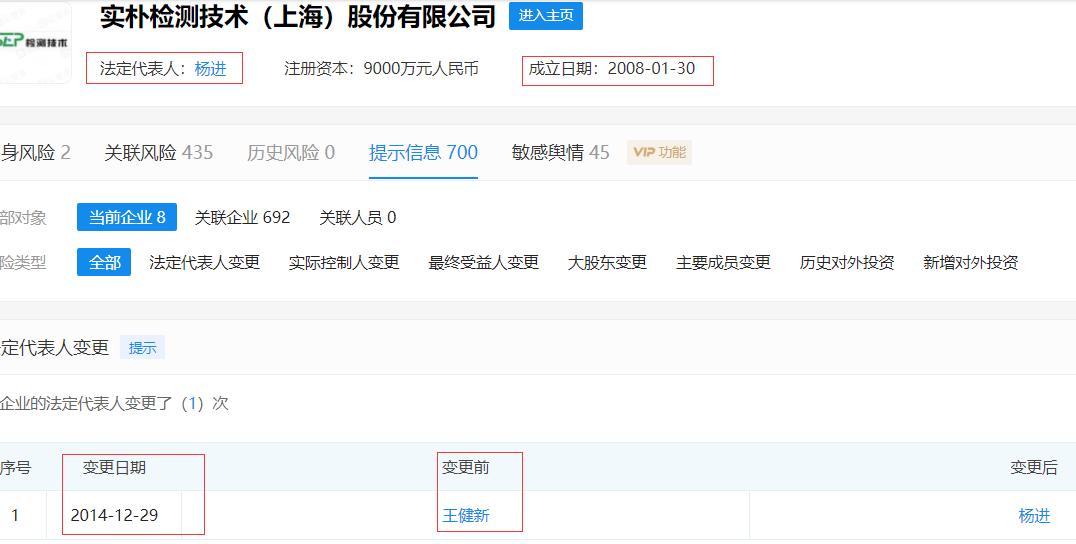1076x544 pixels.
Task: Click the change count (1) link
Action: tap(192, 403)
